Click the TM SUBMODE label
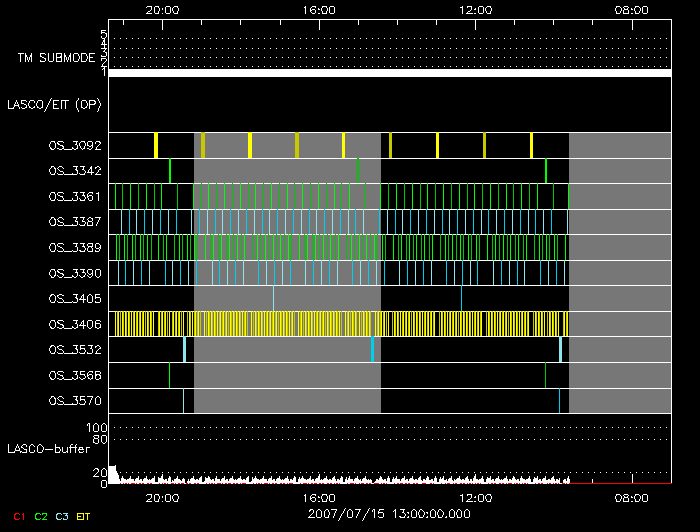 [x=56, y=58]
